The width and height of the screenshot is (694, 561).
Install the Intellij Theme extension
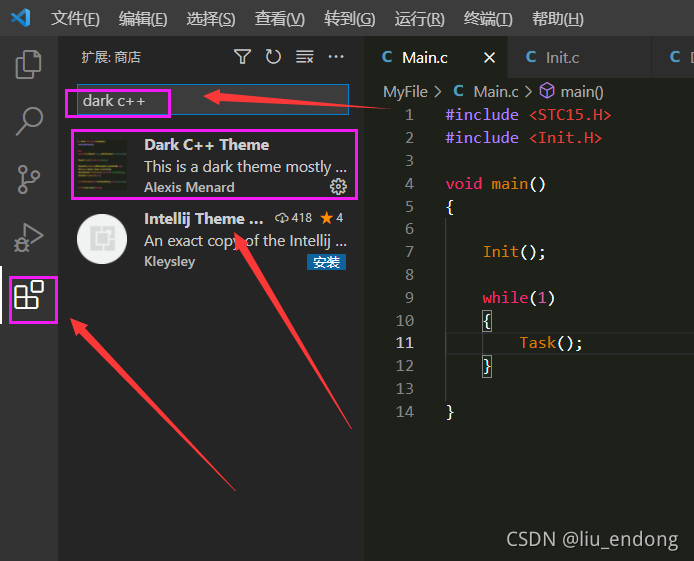tap(326, 262)
